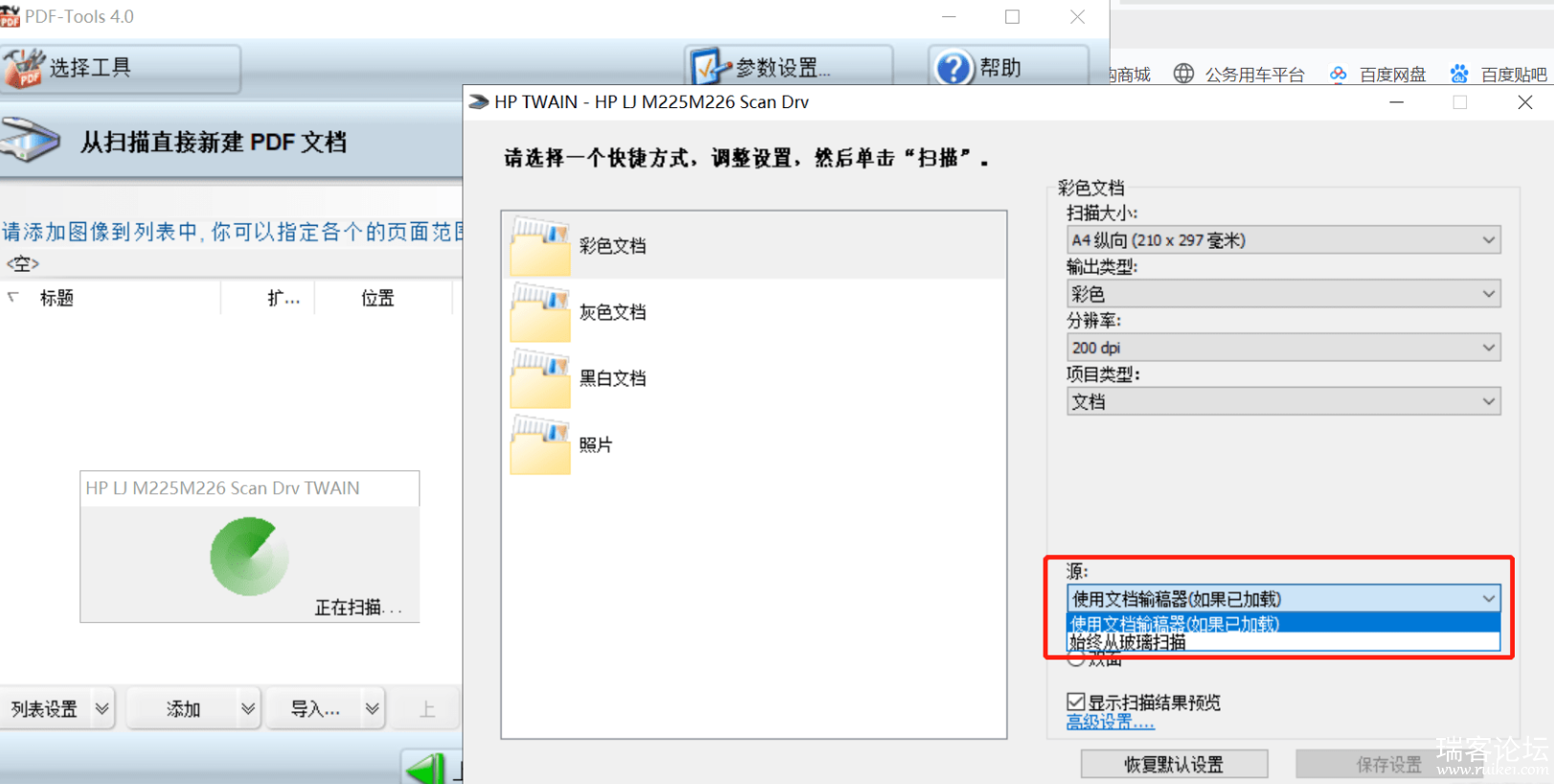Choose 使用文档输稿器 from the open list
Screen dimensions: 1554x784
[x=1283, y=623]
